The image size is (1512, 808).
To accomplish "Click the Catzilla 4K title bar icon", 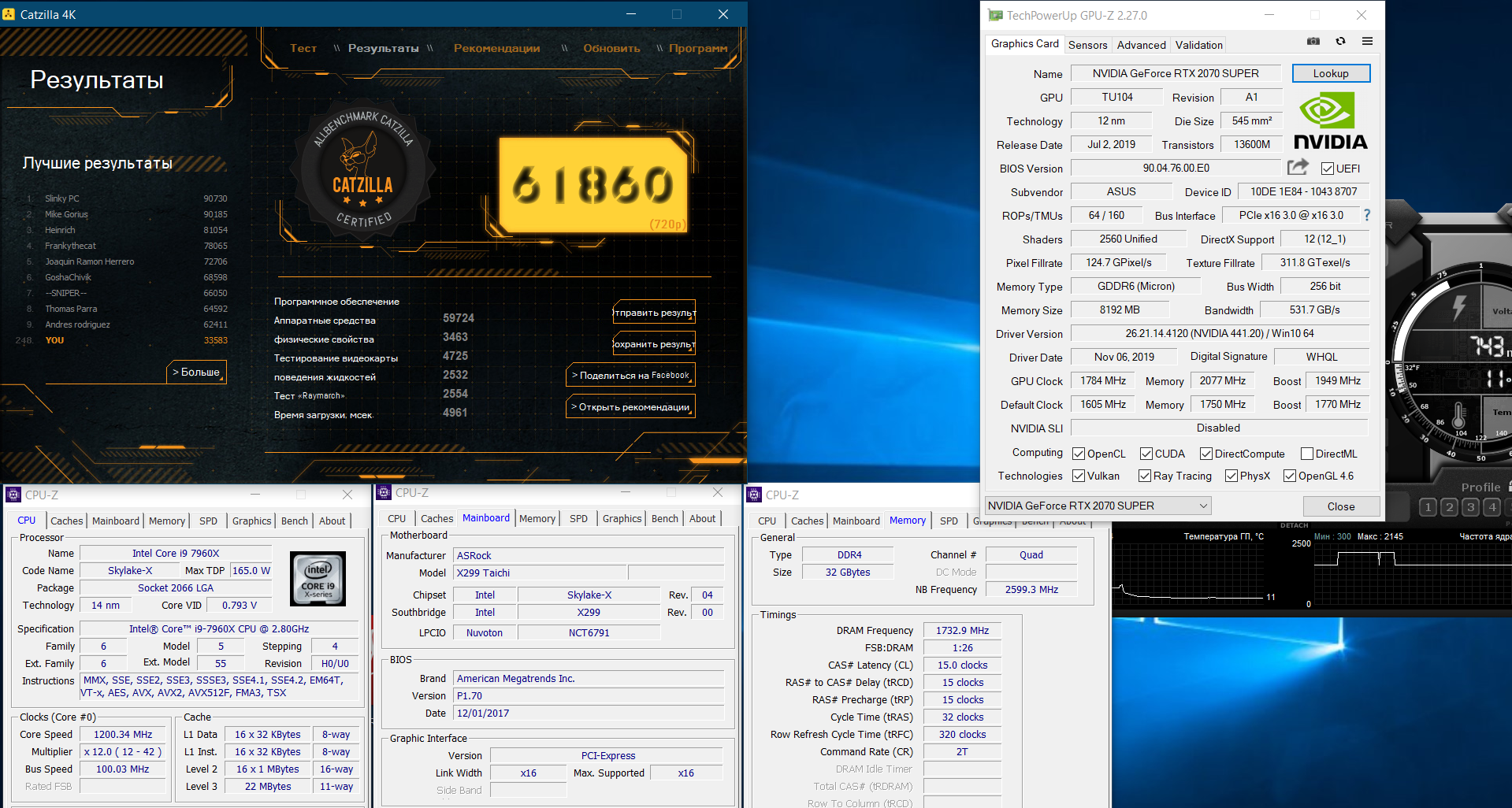I will [x=9, y=14].
